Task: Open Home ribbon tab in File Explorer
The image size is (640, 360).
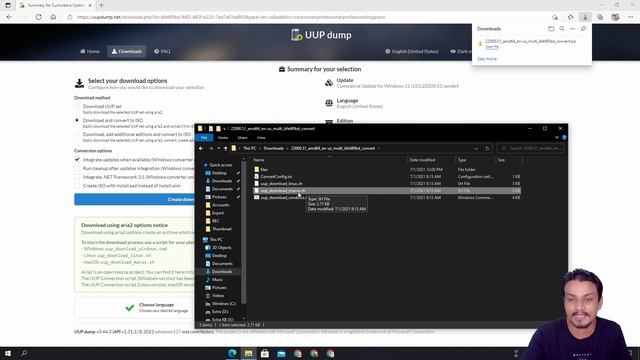Action: click(223, 138)
